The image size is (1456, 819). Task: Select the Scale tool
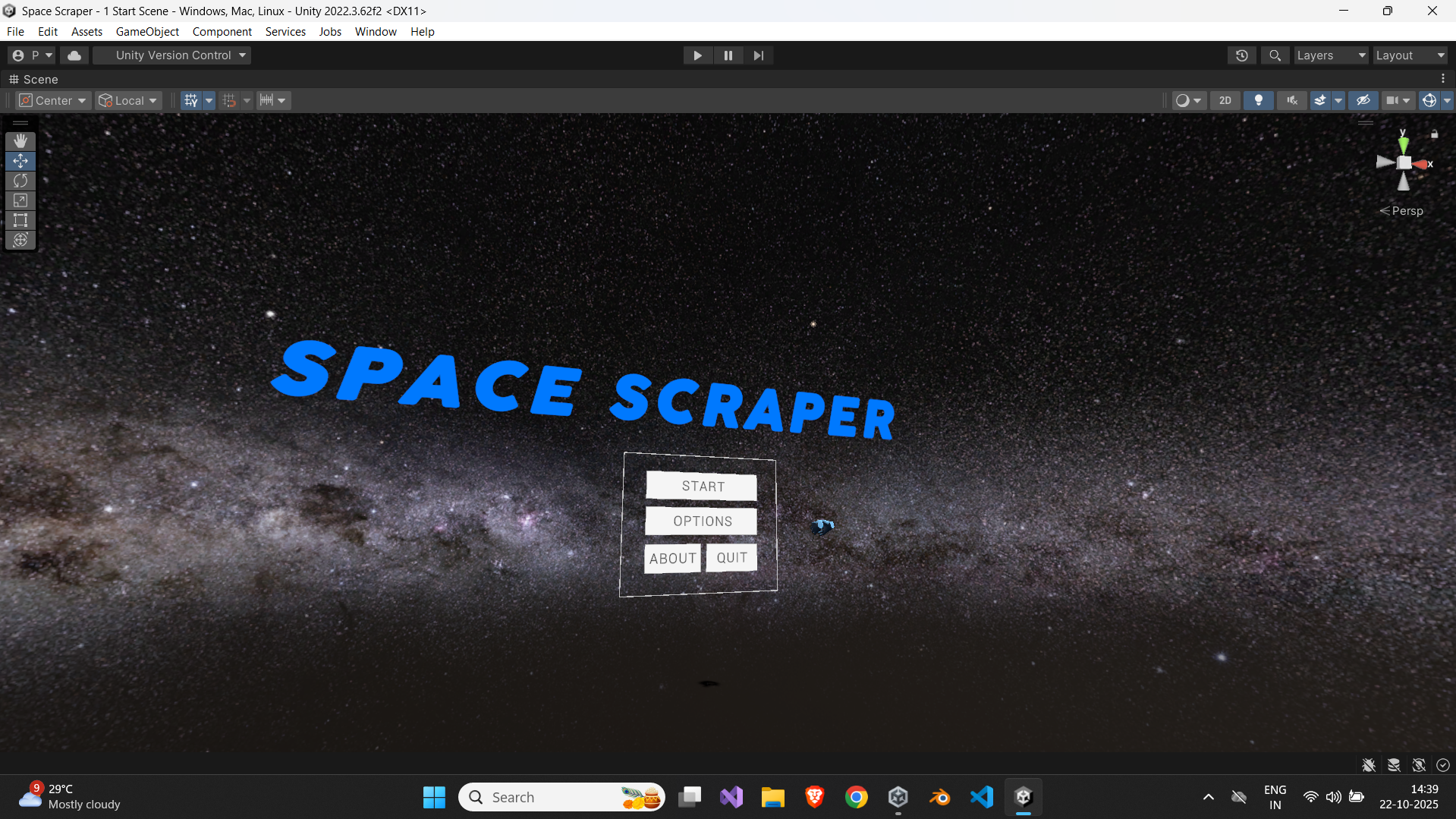20,200
